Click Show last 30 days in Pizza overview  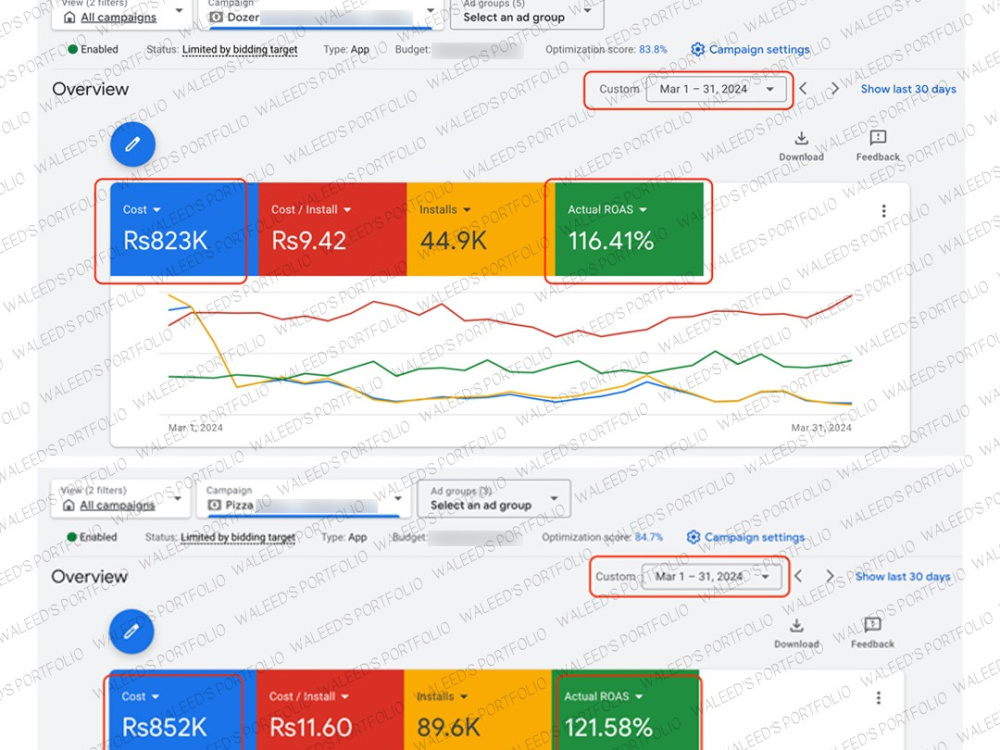pyautogui.click(x=902, y=577)
